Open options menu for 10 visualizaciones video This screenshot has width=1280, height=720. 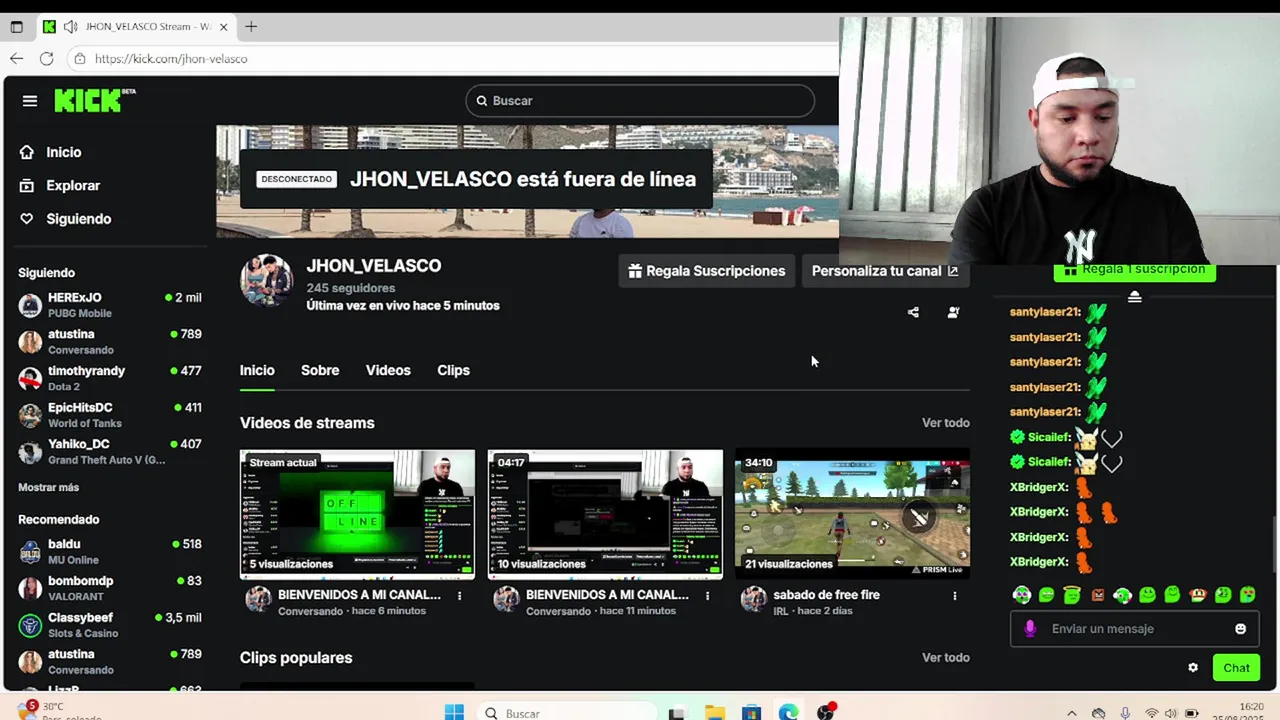[707, 595]
